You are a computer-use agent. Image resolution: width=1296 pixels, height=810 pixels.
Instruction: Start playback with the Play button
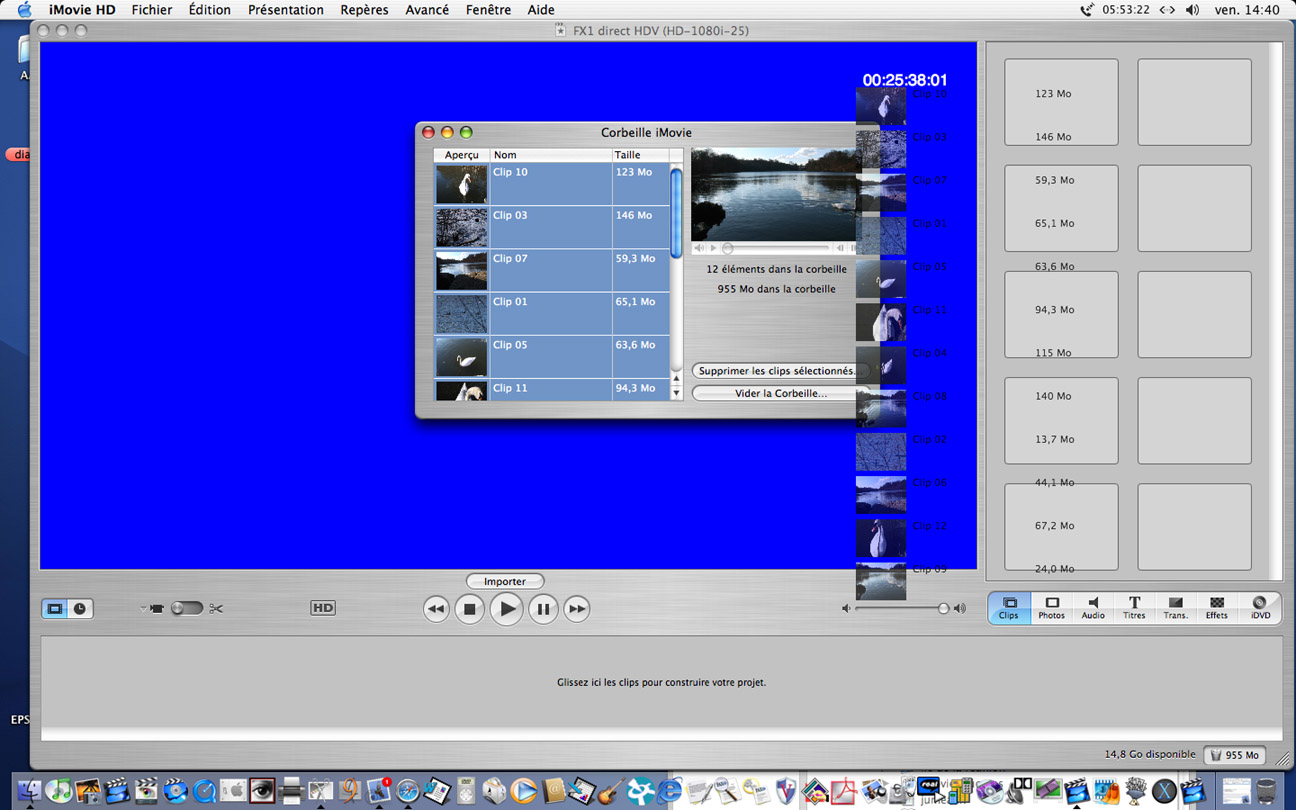coord(507,608)
